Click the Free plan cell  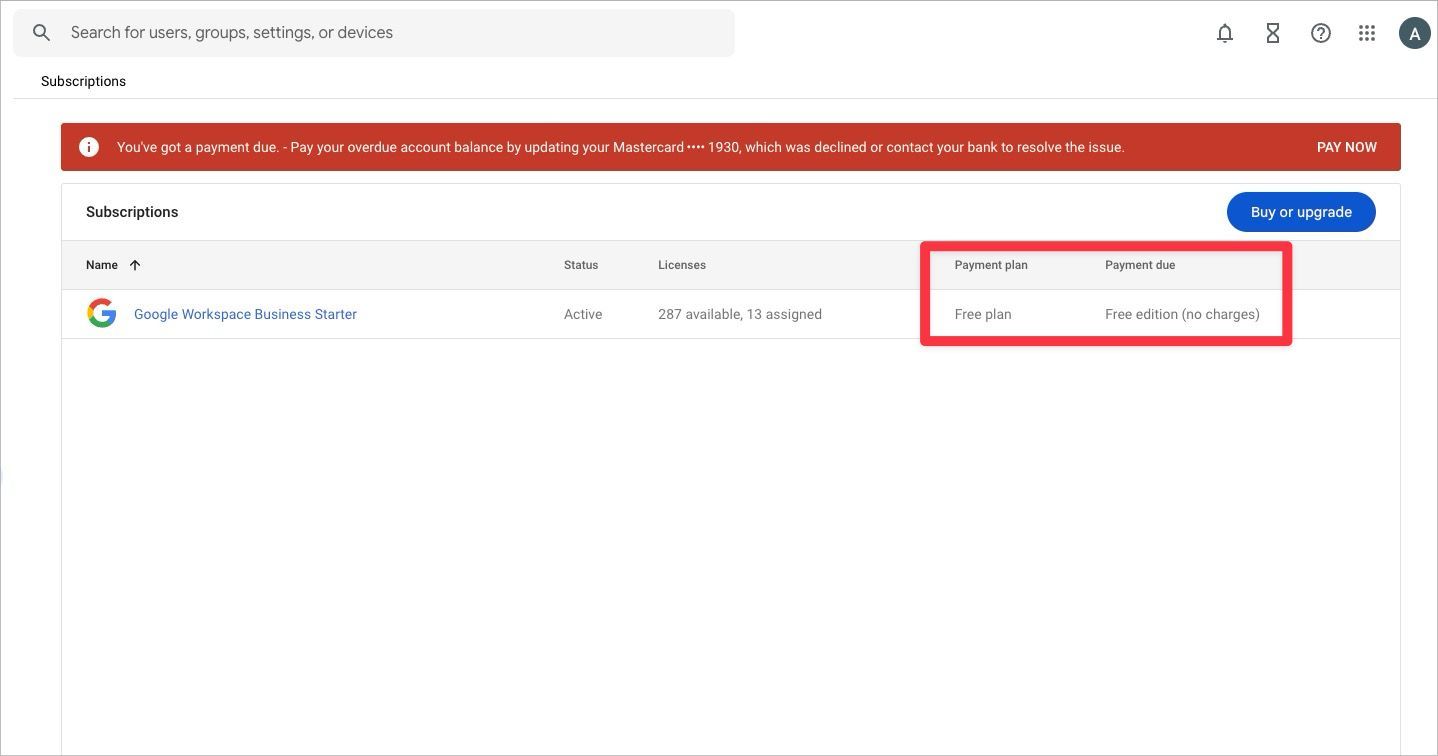click(x=983, y=314)
